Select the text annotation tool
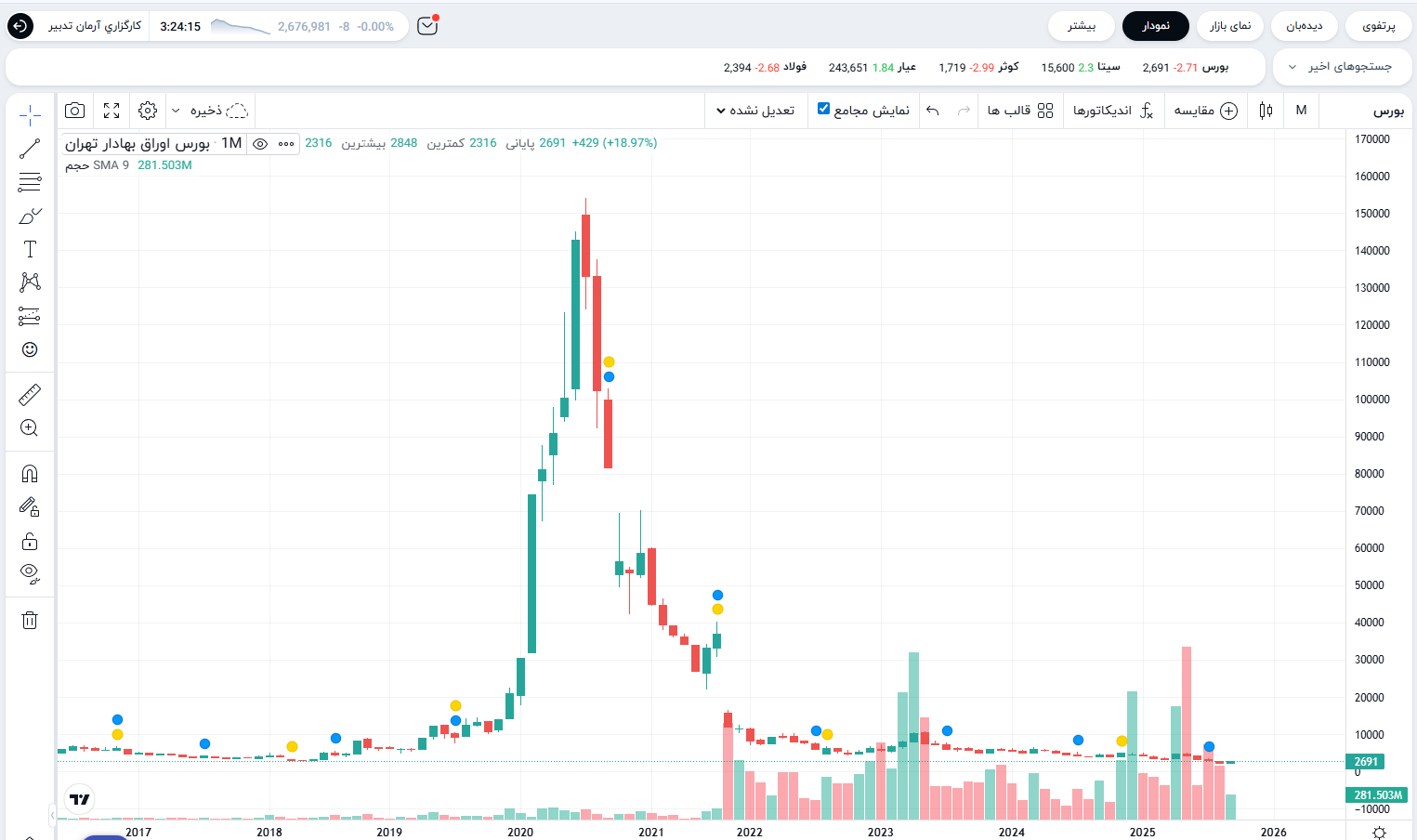Viewport: 1417px width, 840px height. coord(30,249)
